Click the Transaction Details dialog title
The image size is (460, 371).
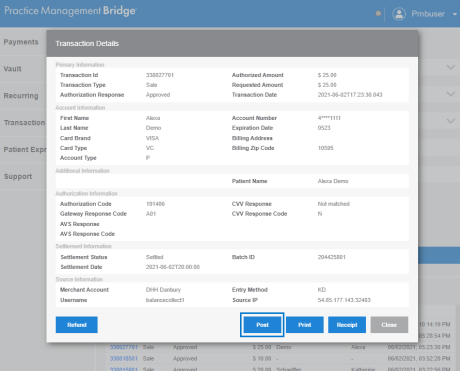click(87, 44)
